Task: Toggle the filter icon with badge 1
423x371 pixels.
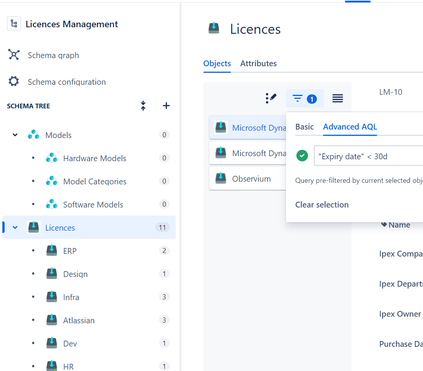Action: pyautogui.click(x=304, y=99)
